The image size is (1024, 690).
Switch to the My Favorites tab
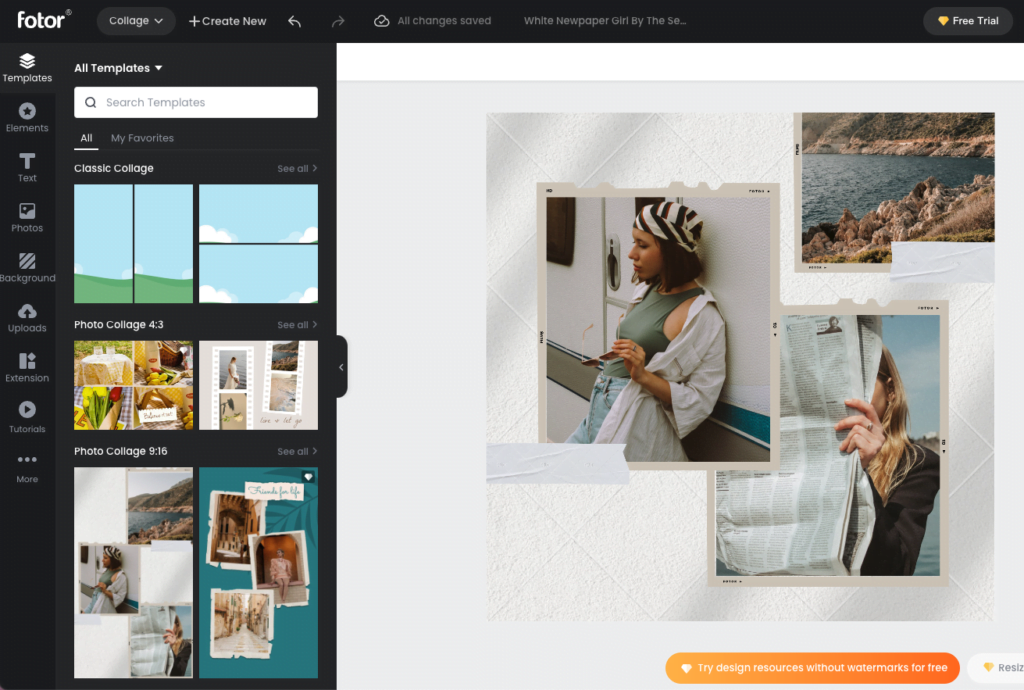(141, 138)
